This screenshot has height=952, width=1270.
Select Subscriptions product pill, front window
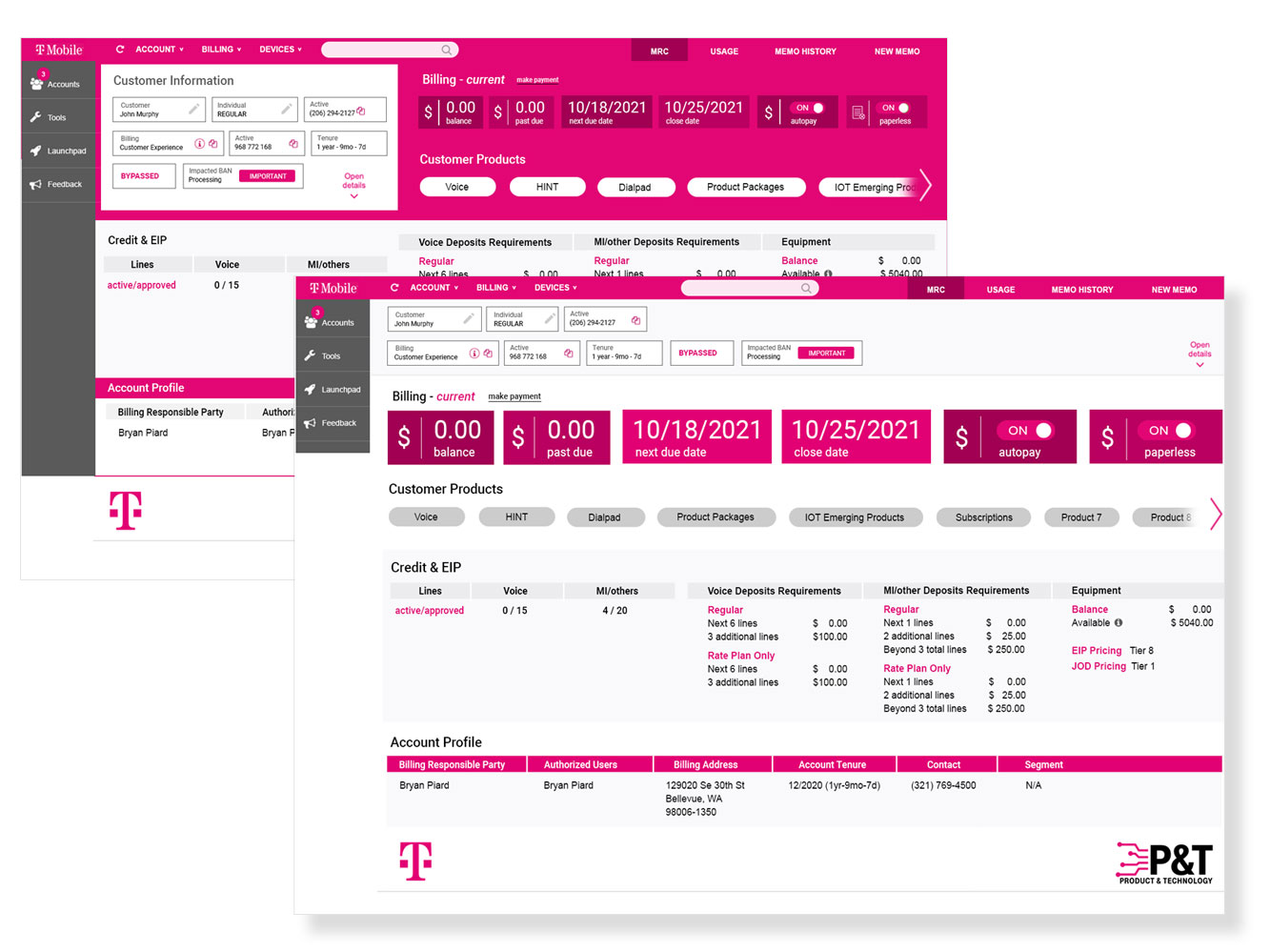[984, 517]
